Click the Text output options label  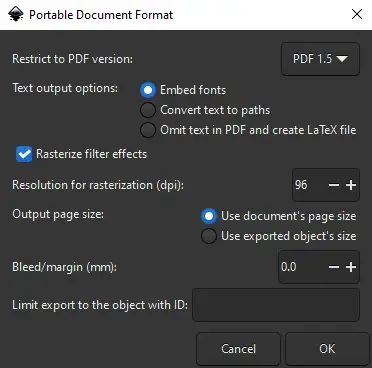click(65, 88)
